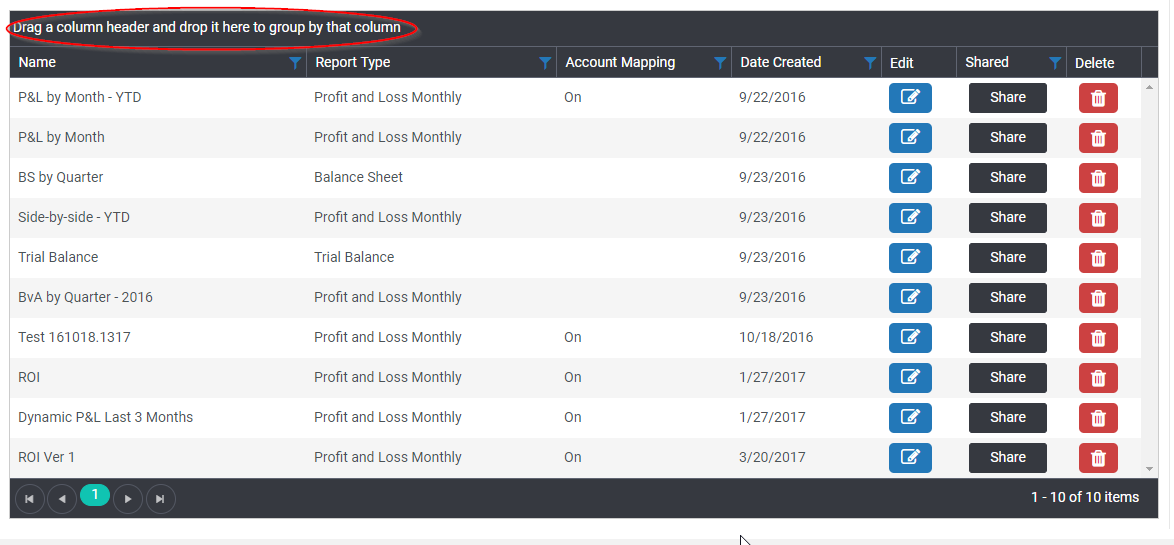
Task: Share the P&L by Month report
Action: [x=1007, y=137]
